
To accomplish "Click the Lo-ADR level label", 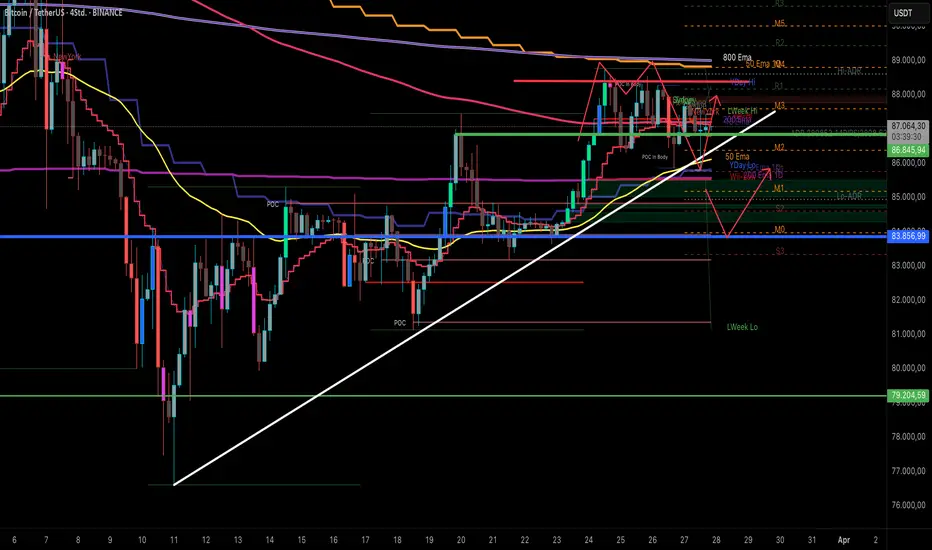I will click(x=849, y=196).
